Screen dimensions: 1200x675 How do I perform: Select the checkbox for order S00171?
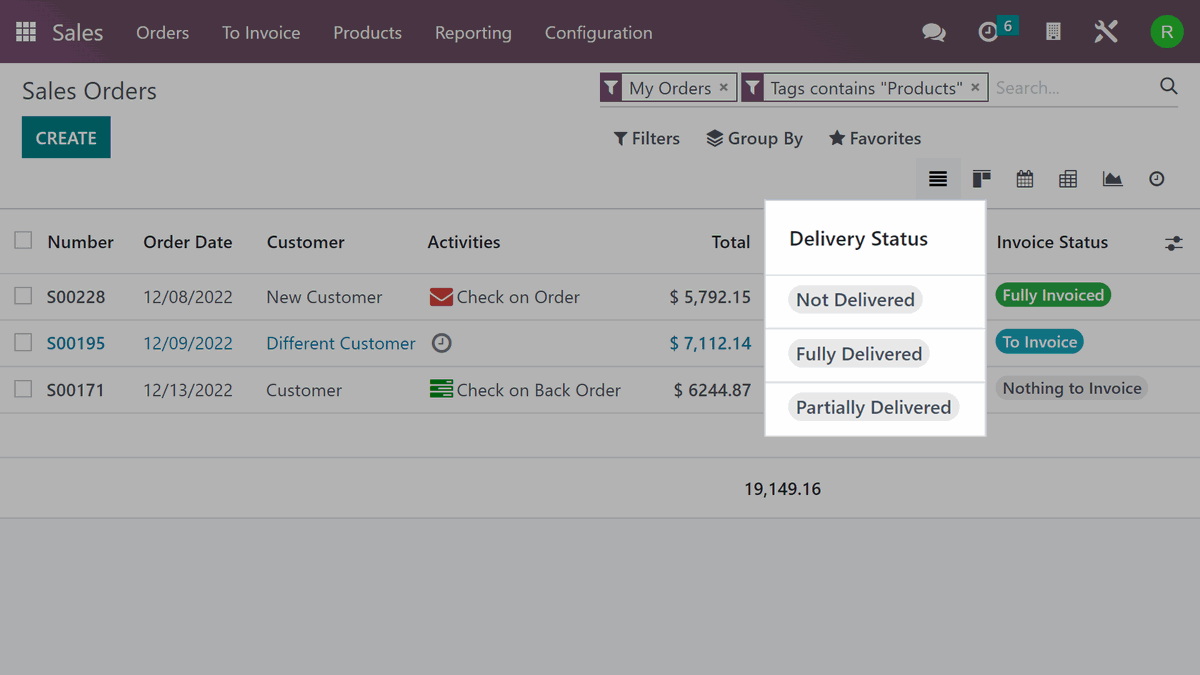23,389
